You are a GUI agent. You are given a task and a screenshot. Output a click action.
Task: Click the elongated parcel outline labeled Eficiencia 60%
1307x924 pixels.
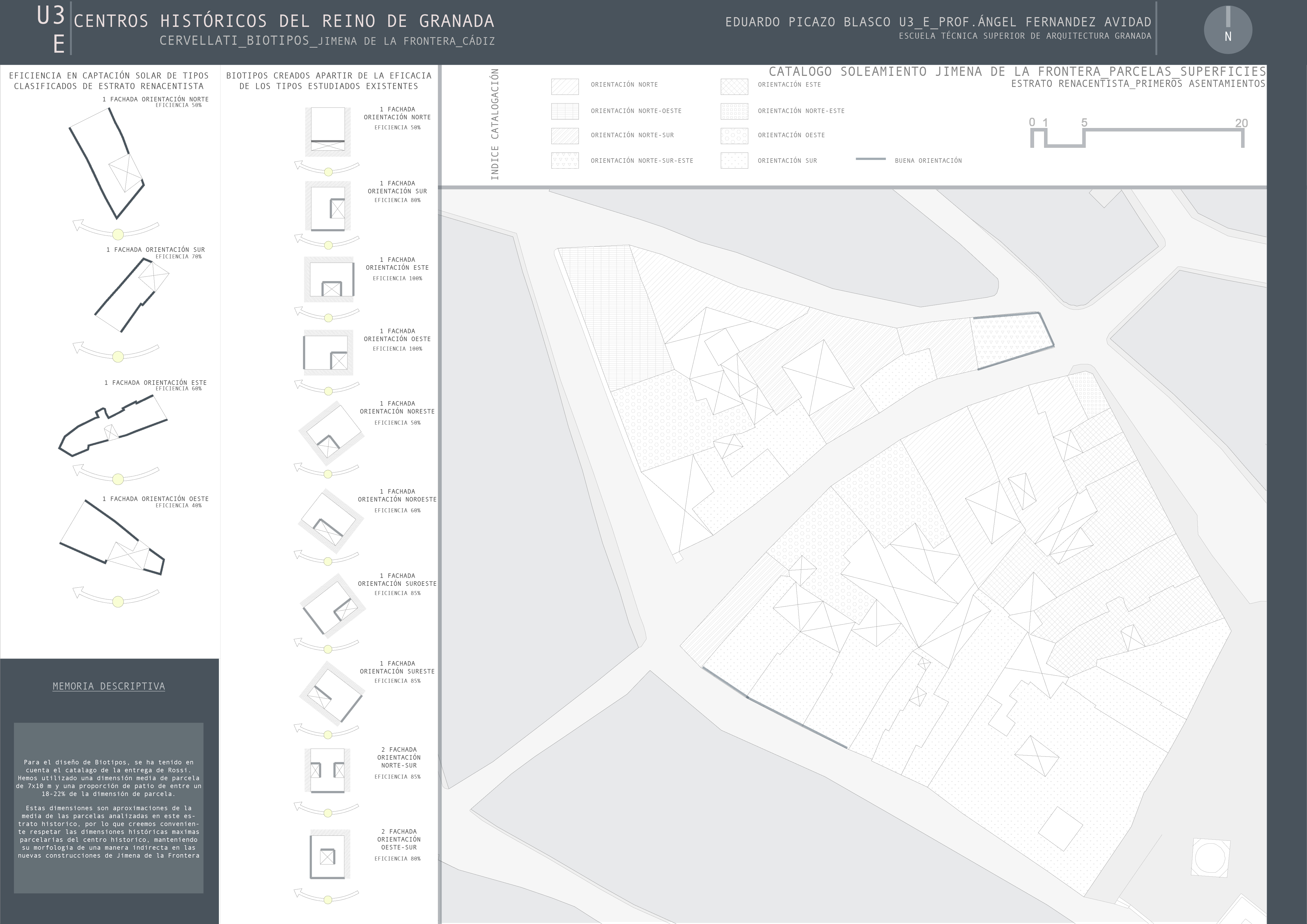click(x=113, y=426)
